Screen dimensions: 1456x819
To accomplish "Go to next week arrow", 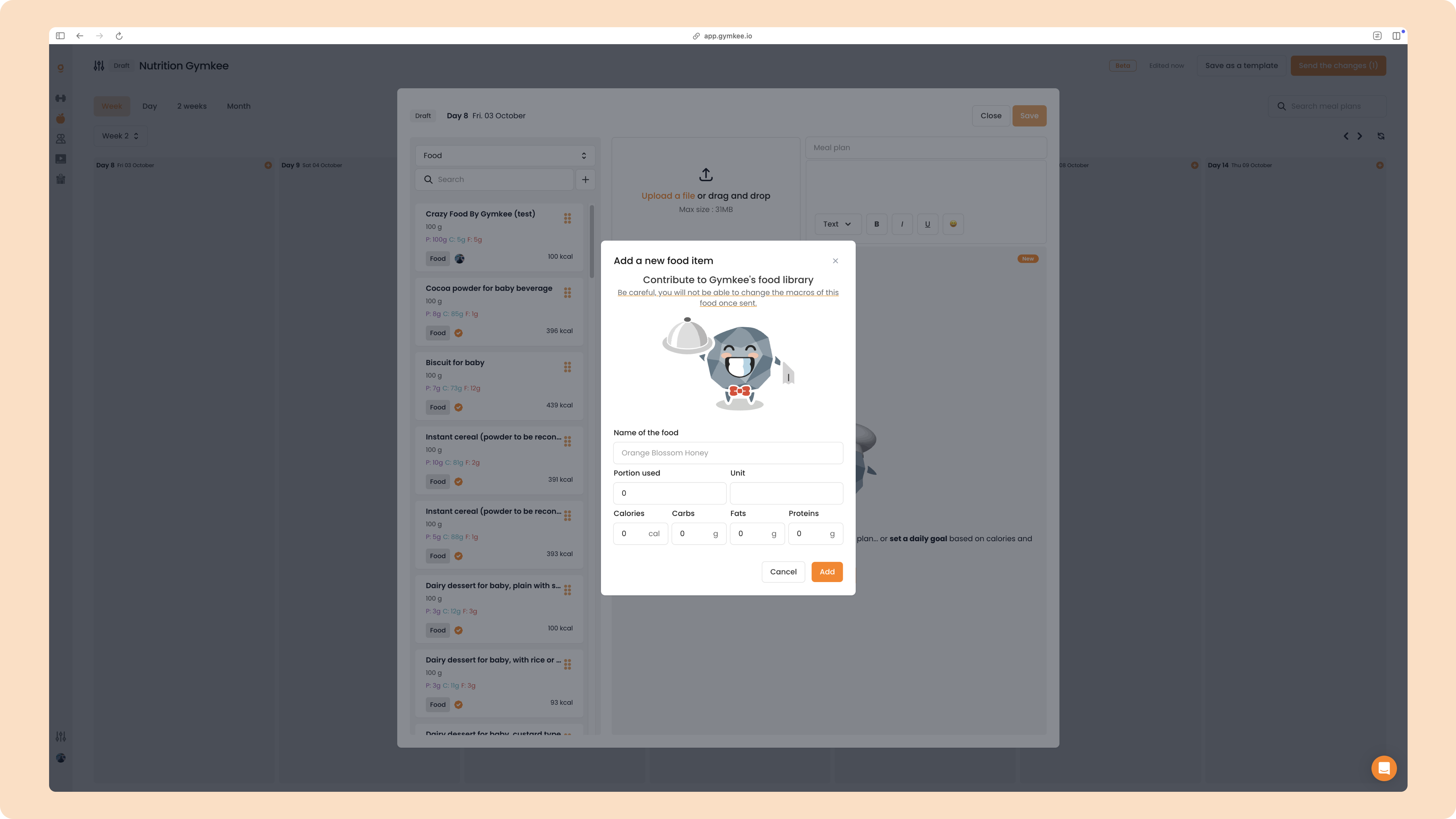I will pyautogui.click(x=1359, y=136).
